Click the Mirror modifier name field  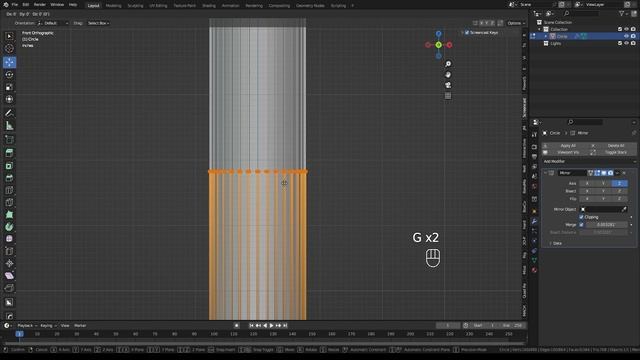tap(572, 173)
